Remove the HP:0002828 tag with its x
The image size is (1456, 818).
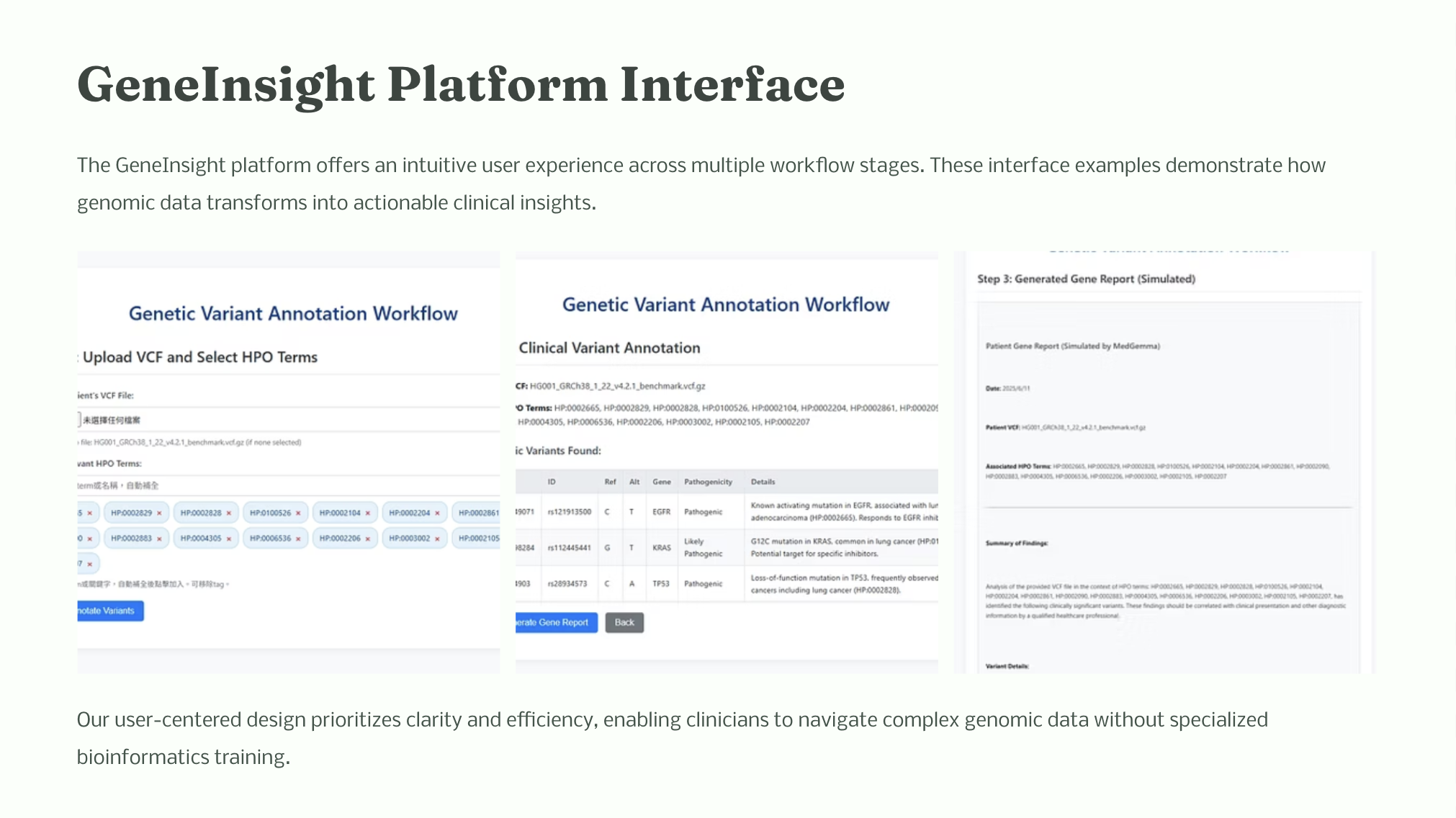click(x=229, y=513)
